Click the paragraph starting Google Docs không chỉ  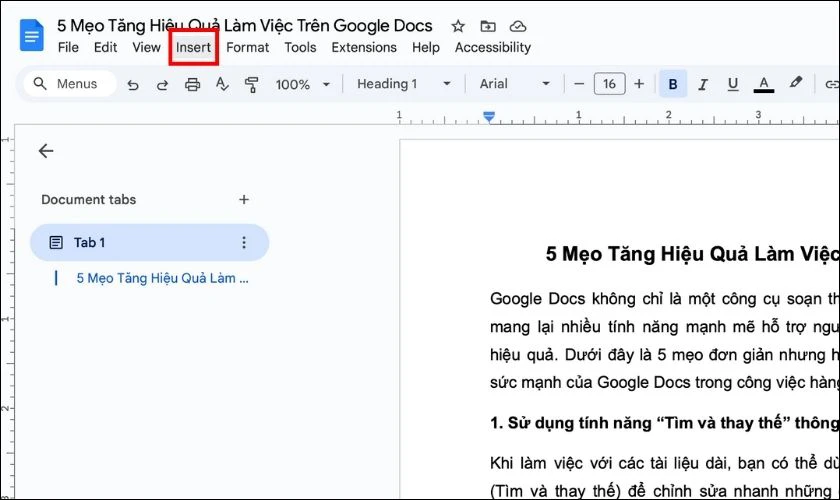click(664, 340)
